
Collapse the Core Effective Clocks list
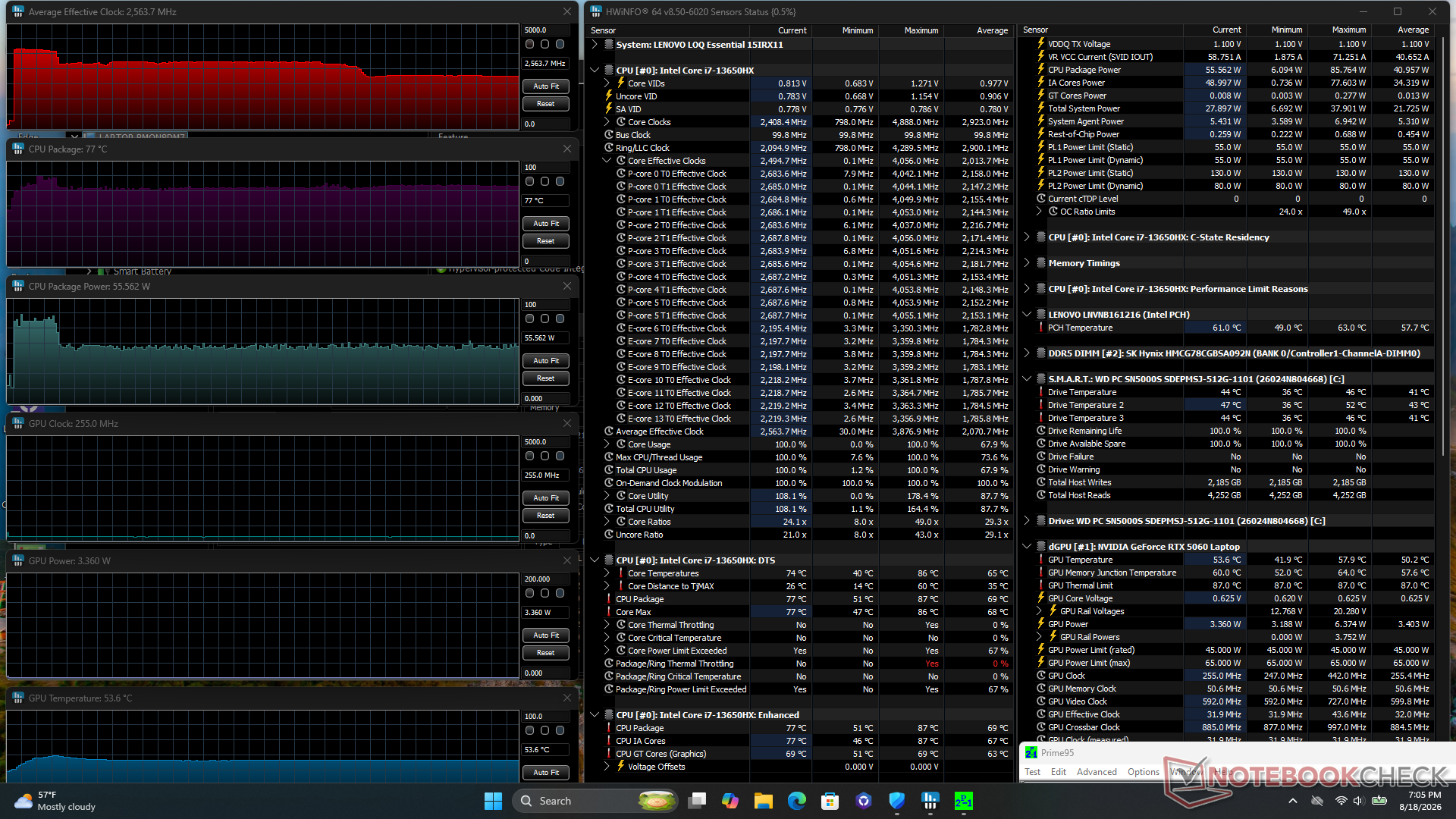coord(607,161)
